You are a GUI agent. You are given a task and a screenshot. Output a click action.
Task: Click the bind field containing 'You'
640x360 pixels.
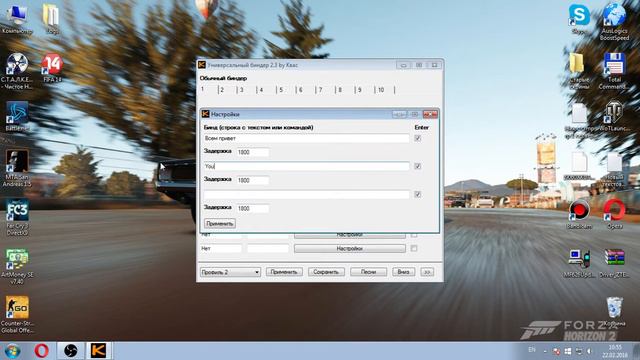pos(307,166)
